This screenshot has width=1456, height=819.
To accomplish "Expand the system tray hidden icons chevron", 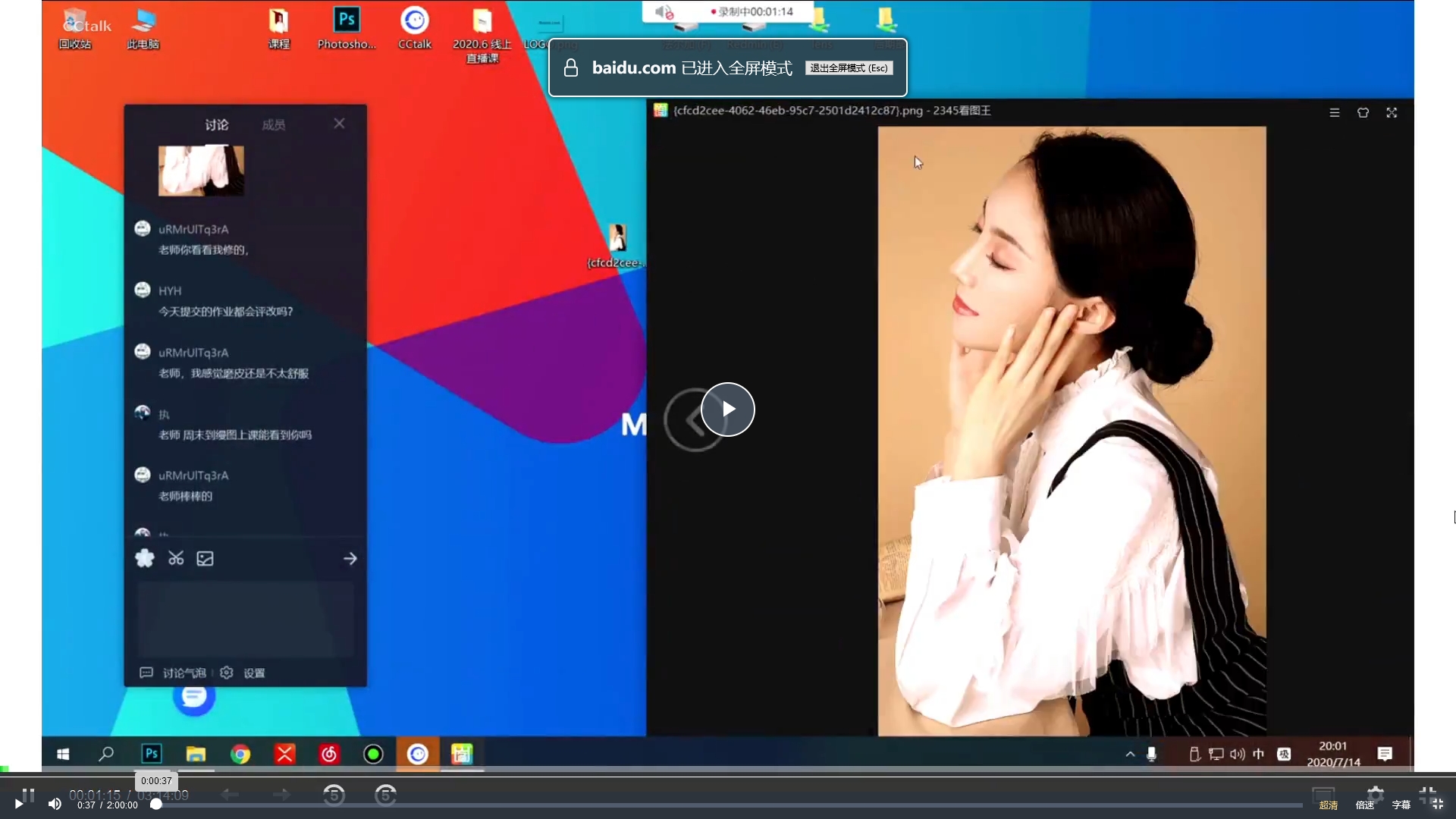I will (1130, 754).
